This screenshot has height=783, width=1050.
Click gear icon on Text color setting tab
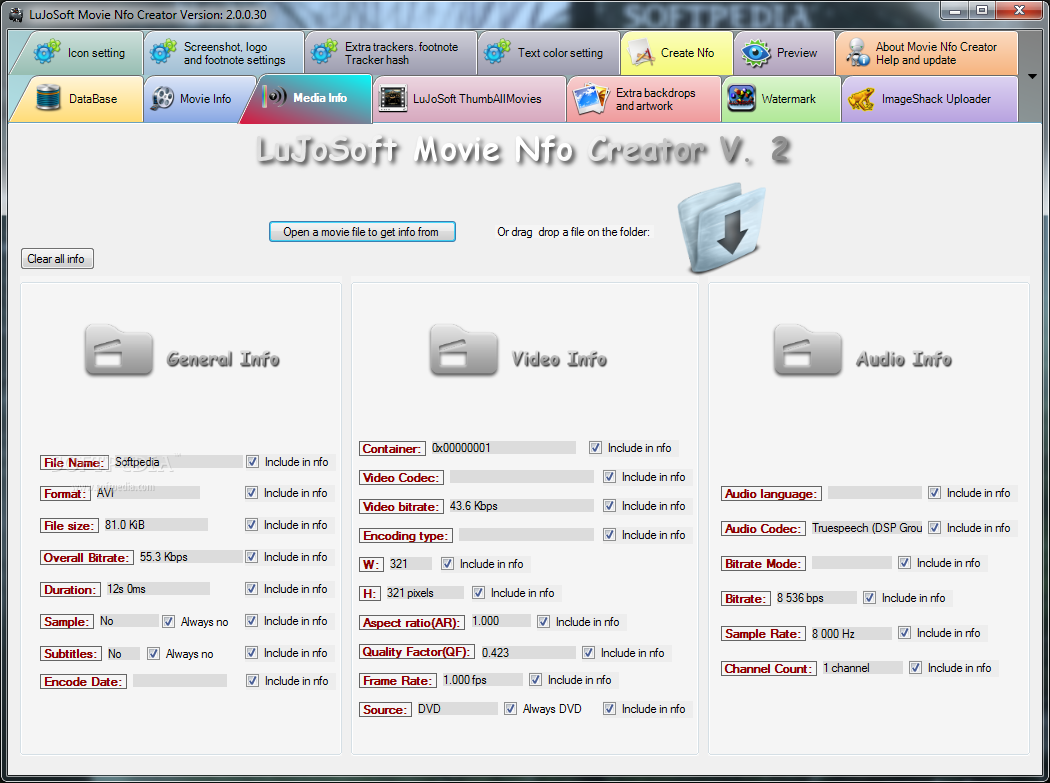pyautogui.click(x=497, y=52)
